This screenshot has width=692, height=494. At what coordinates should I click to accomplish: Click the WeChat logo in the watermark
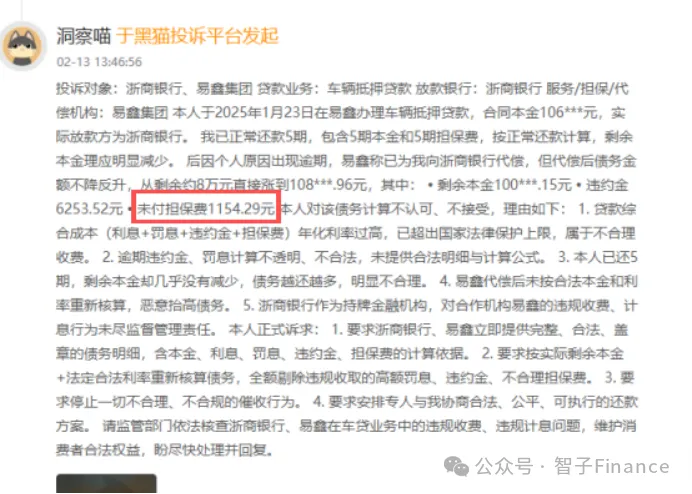click(456, 466)
